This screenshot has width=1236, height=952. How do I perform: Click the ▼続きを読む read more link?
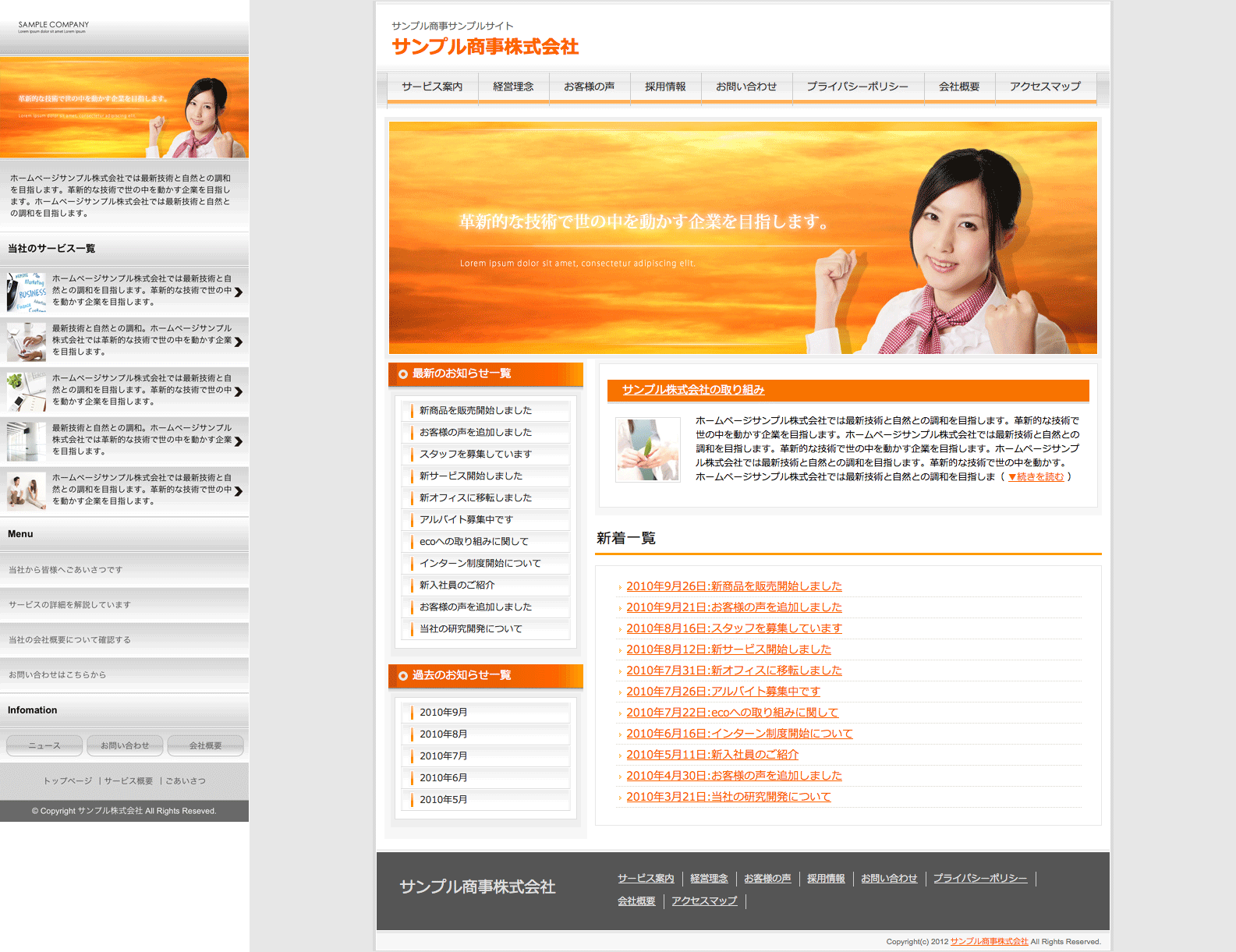pos(1036,477)
